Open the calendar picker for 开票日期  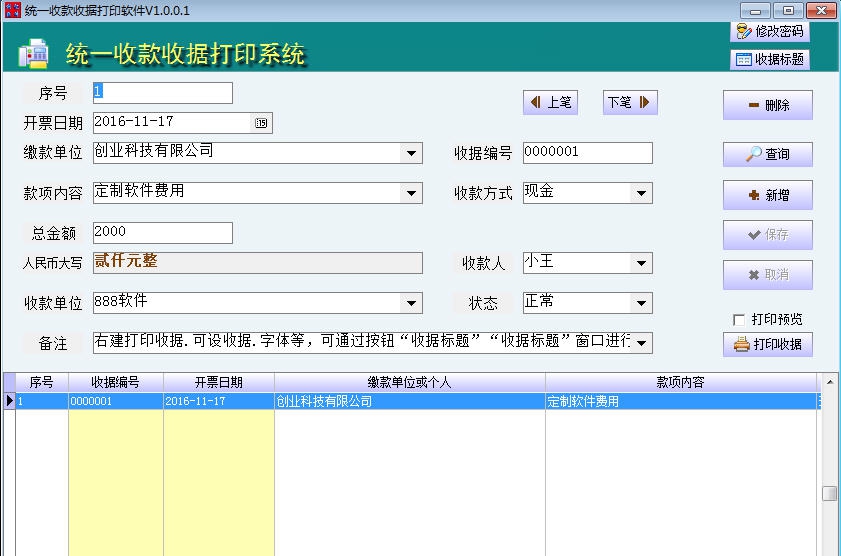261,123
